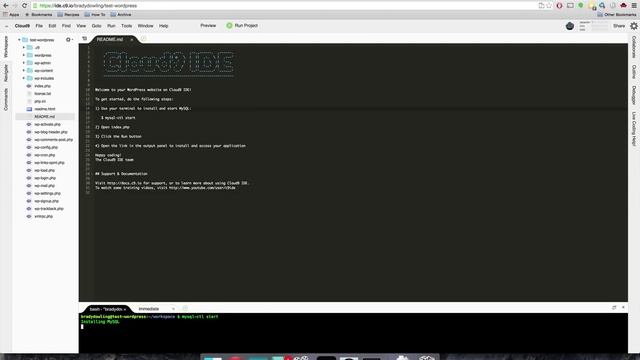Click the green Run Project icon
Viewport: 640px width, 360px height.
tap(229, 25)
